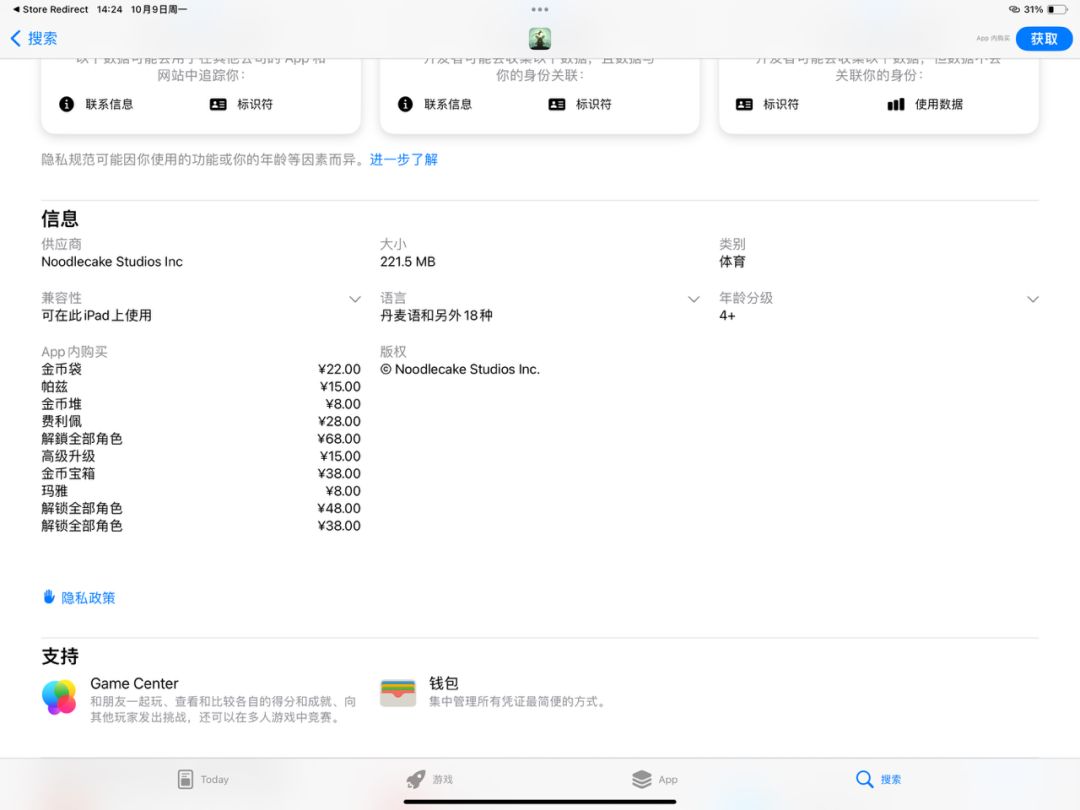
Task: Tap the home indicator bar
Action: 540,802
